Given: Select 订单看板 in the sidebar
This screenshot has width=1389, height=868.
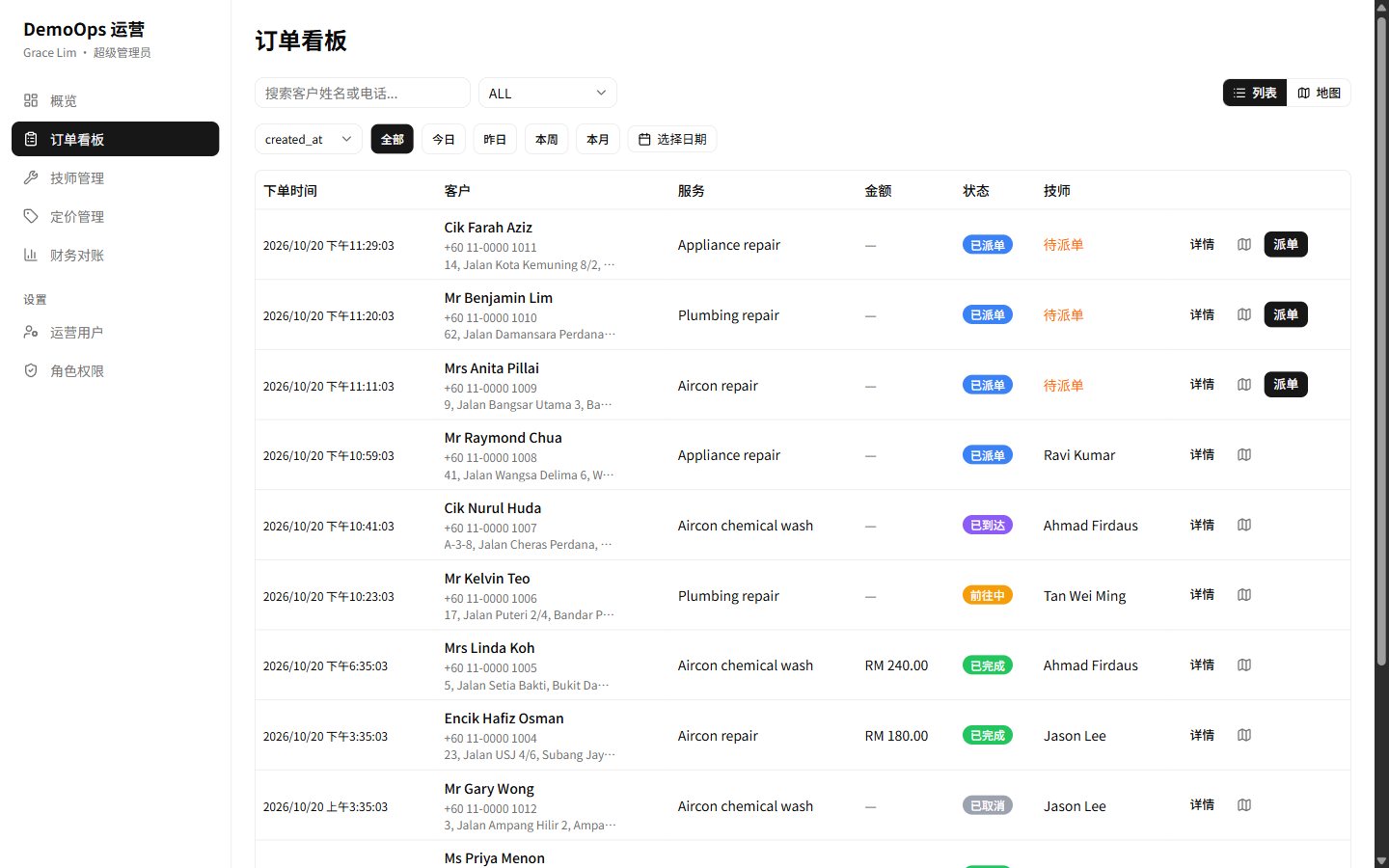Looking at the screenshot, I should (x=116, y=139).
